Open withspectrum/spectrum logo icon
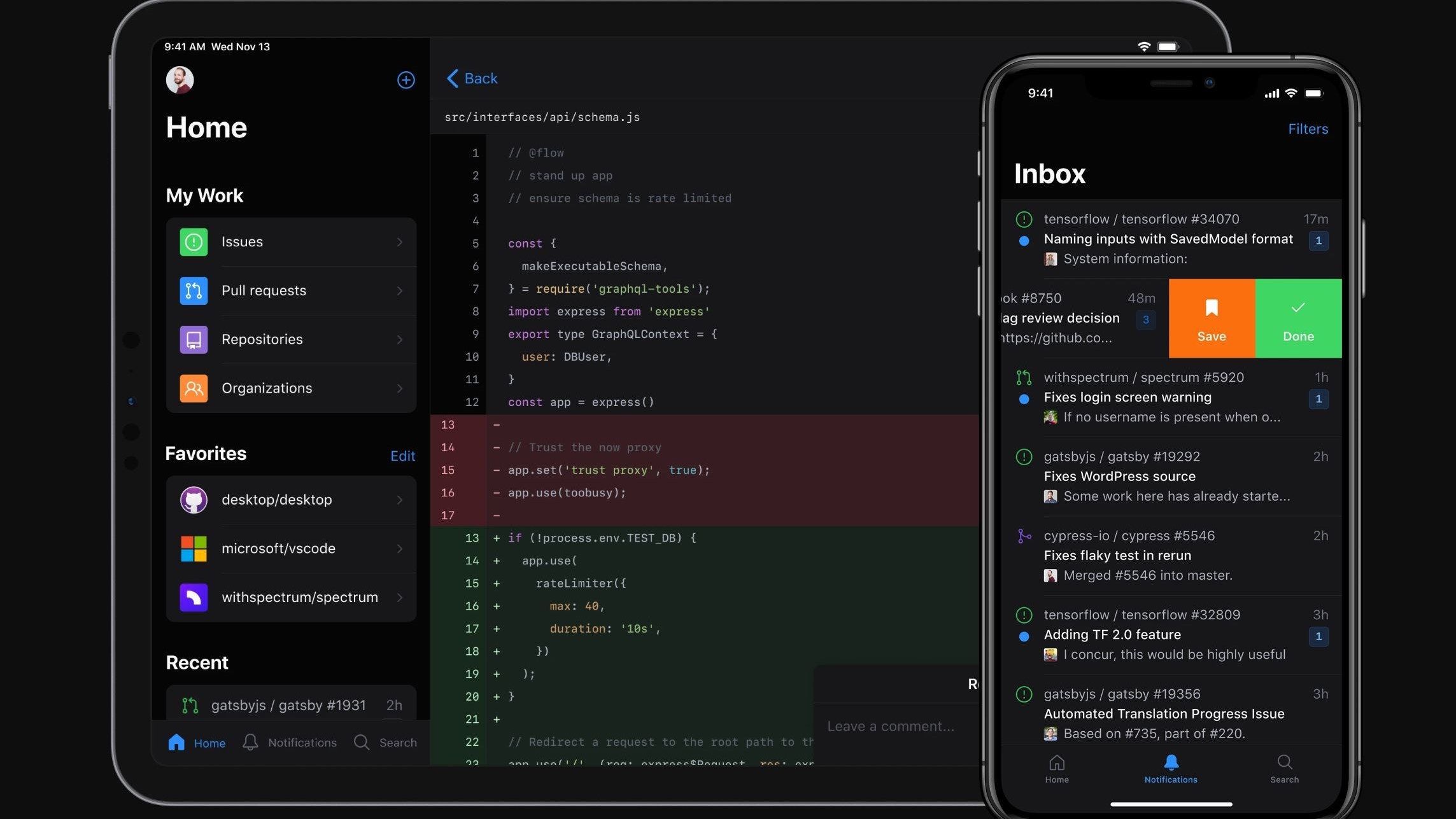1456x819 pixels. point(194,597)
